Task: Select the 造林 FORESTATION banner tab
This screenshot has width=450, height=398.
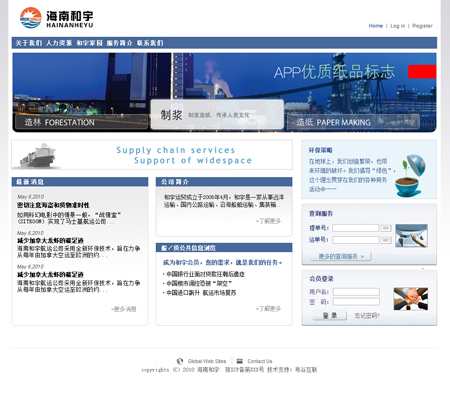Action: (x=81, y=122)
